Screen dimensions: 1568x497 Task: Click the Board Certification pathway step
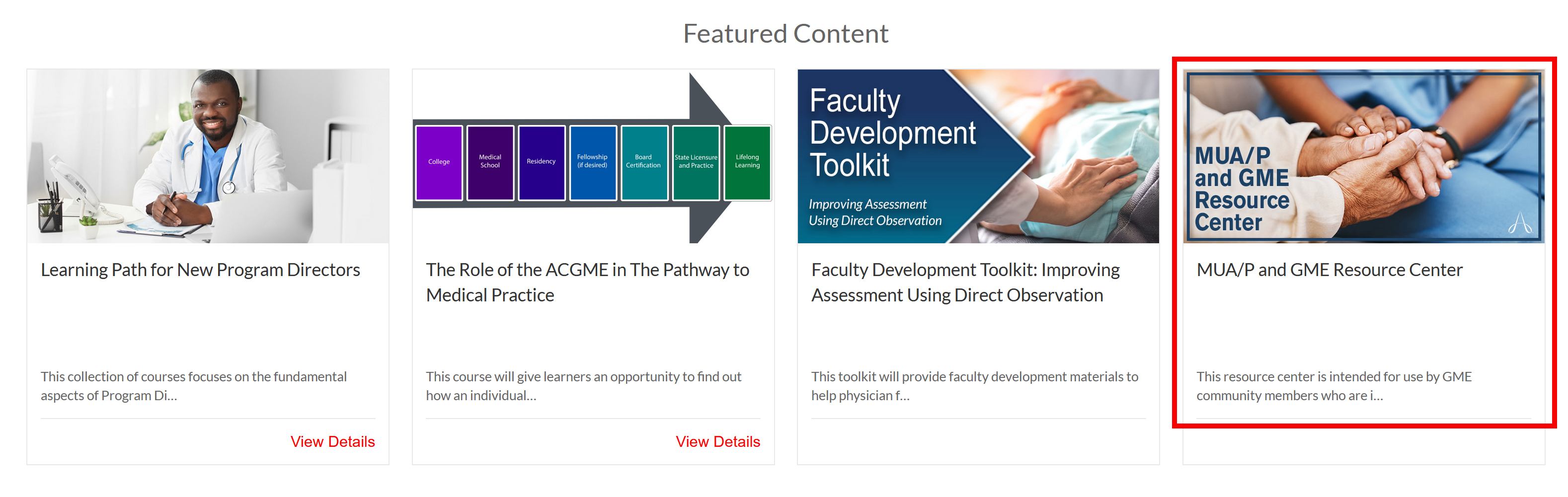click(x=643, y=162)
